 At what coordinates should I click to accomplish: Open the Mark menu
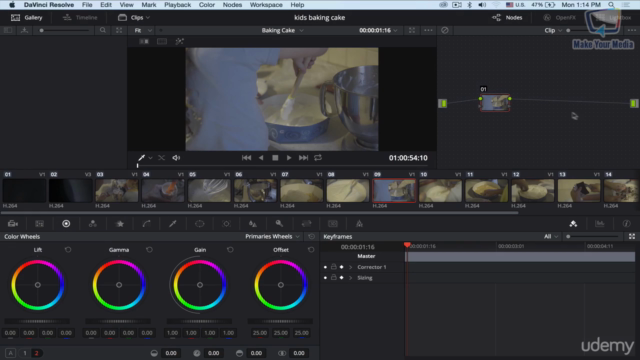pyautogui.click(x=149, y=5)
